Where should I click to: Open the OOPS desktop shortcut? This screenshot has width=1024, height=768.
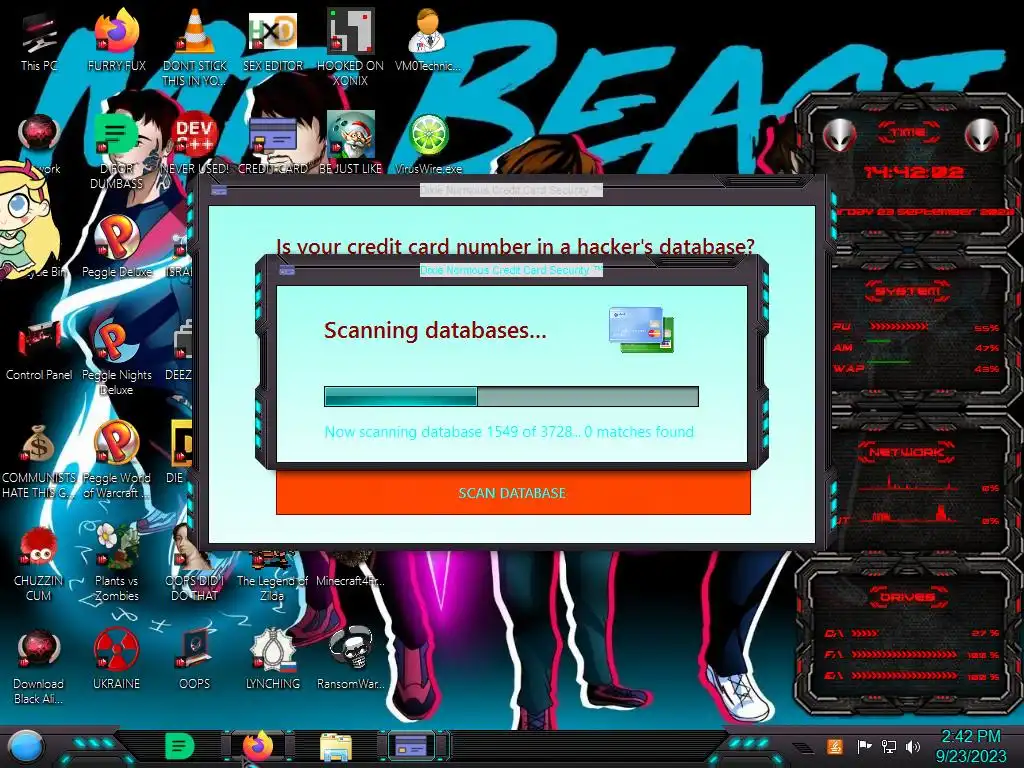(x=194, y=658)
